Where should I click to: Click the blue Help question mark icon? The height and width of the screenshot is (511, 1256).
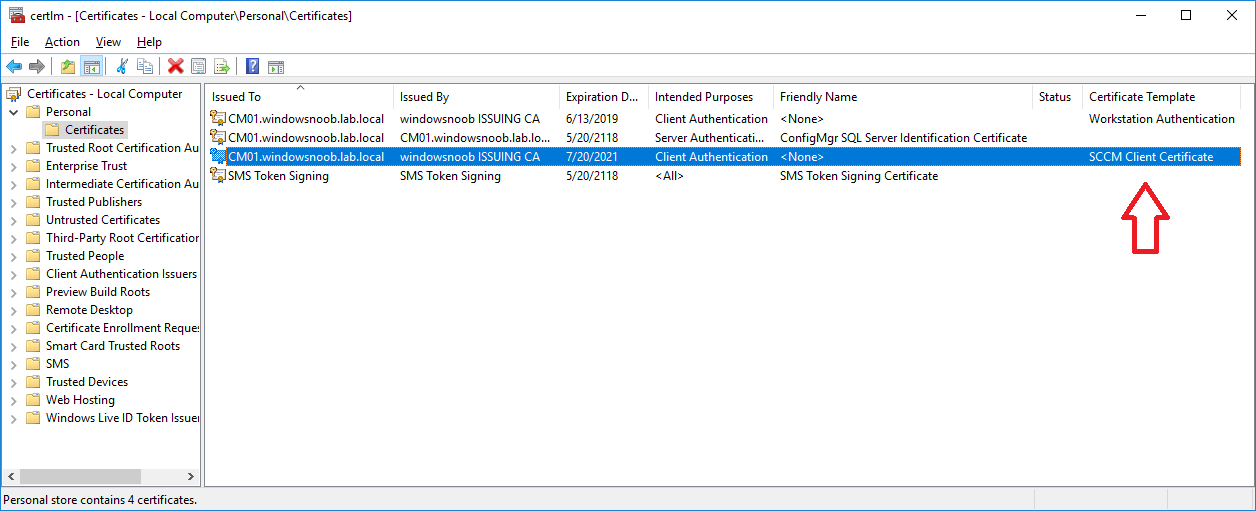[253, 66]
